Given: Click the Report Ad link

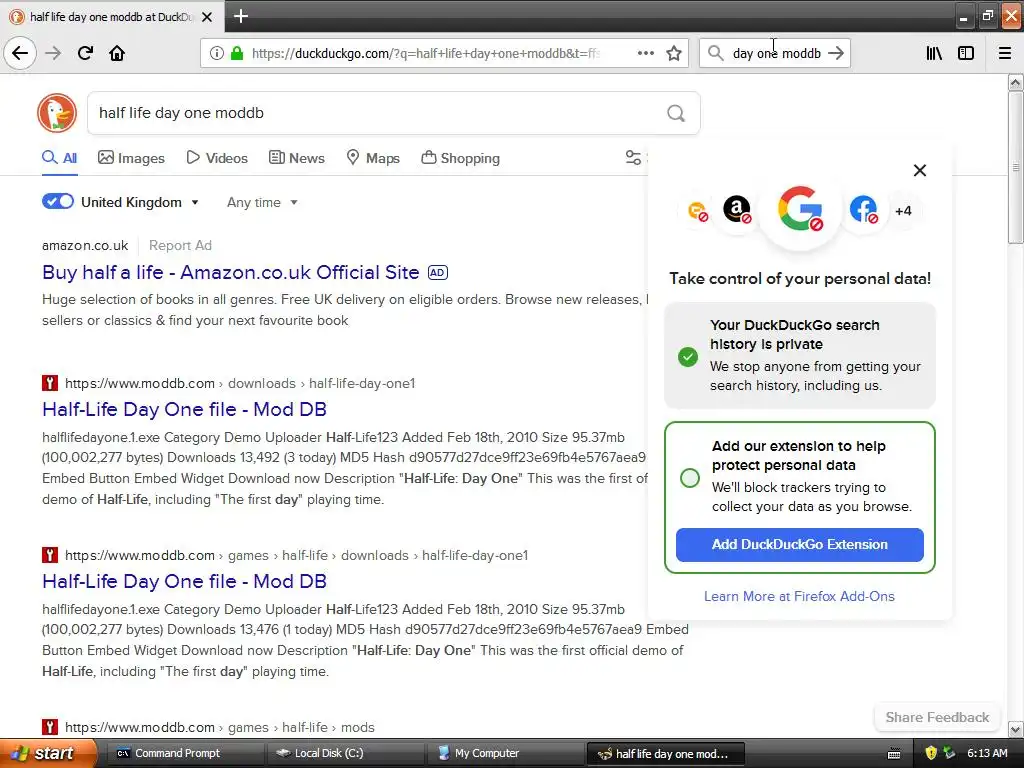Looking at the screenshot, I should point(180,246).
